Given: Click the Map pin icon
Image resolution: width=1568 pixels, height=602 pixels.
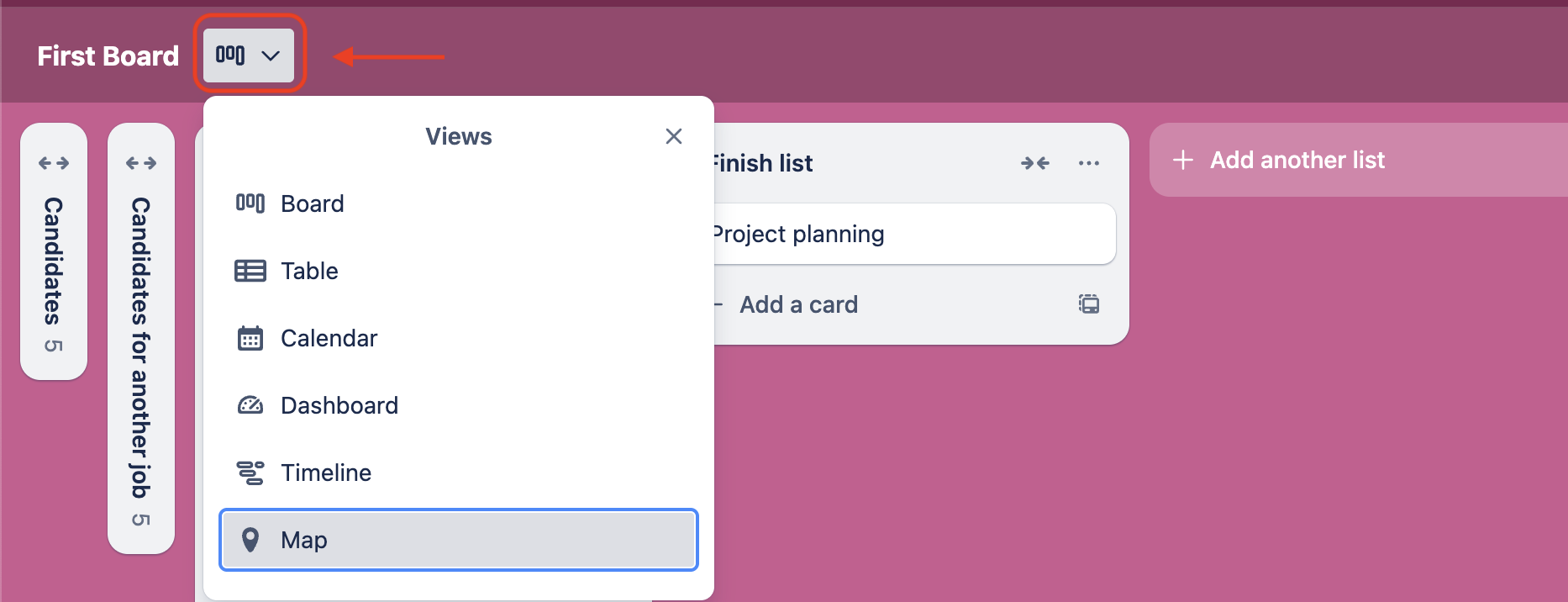Looking at the screenshot, I should (250, 540).
